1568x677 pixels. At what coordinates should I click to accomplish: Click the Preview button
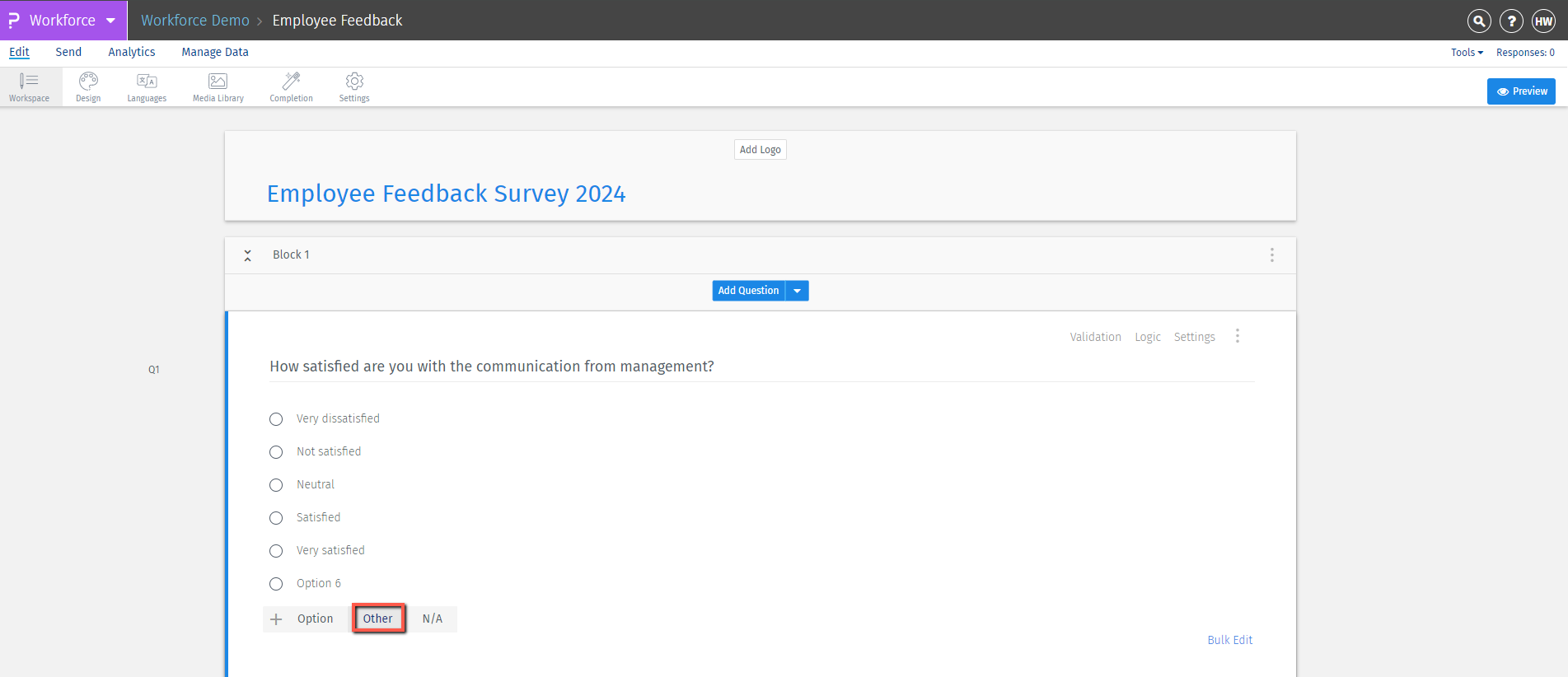[x=1521, y=91]
